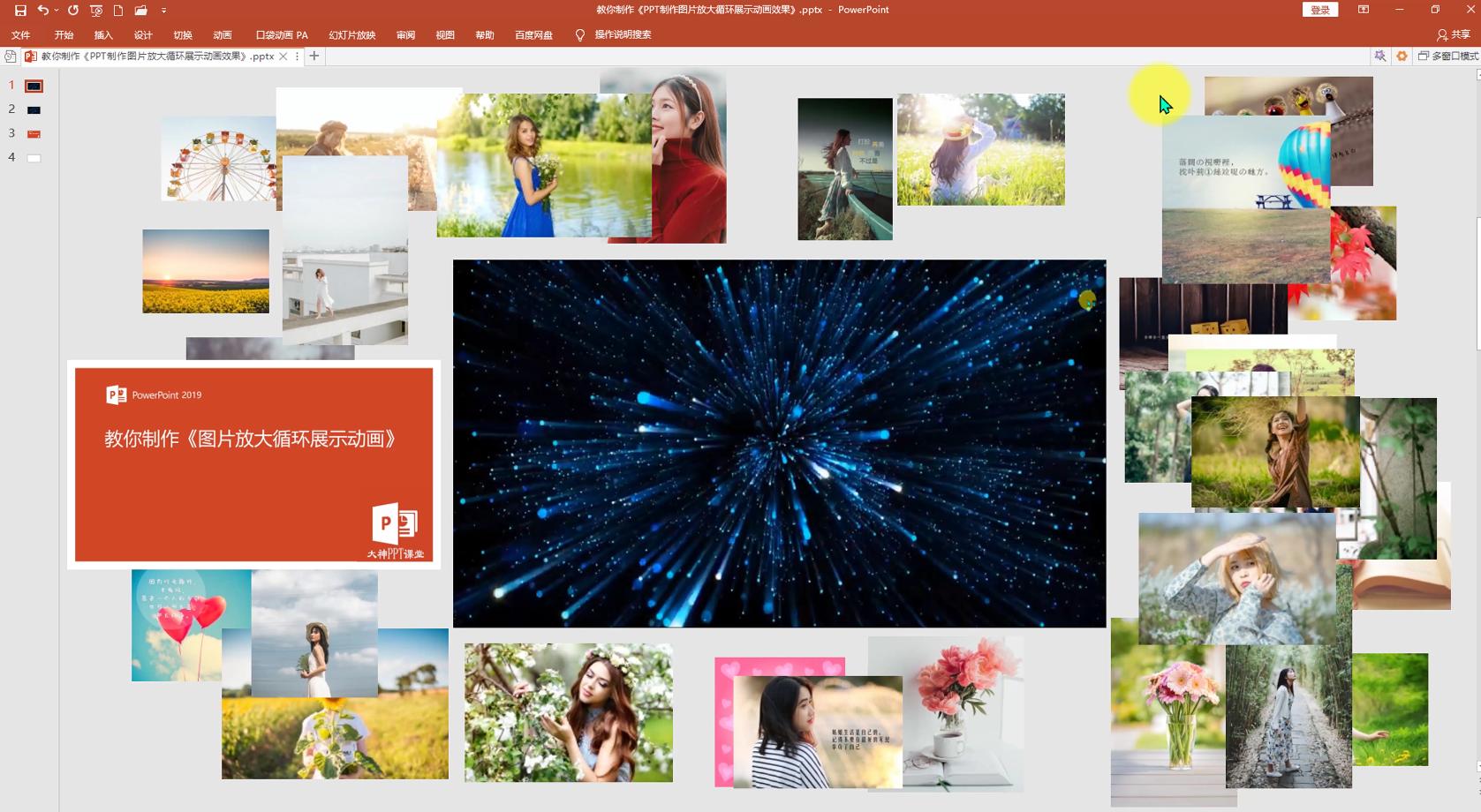Open the 审阅 review tab
The image size is (1481, 812).
coord(405,35)
